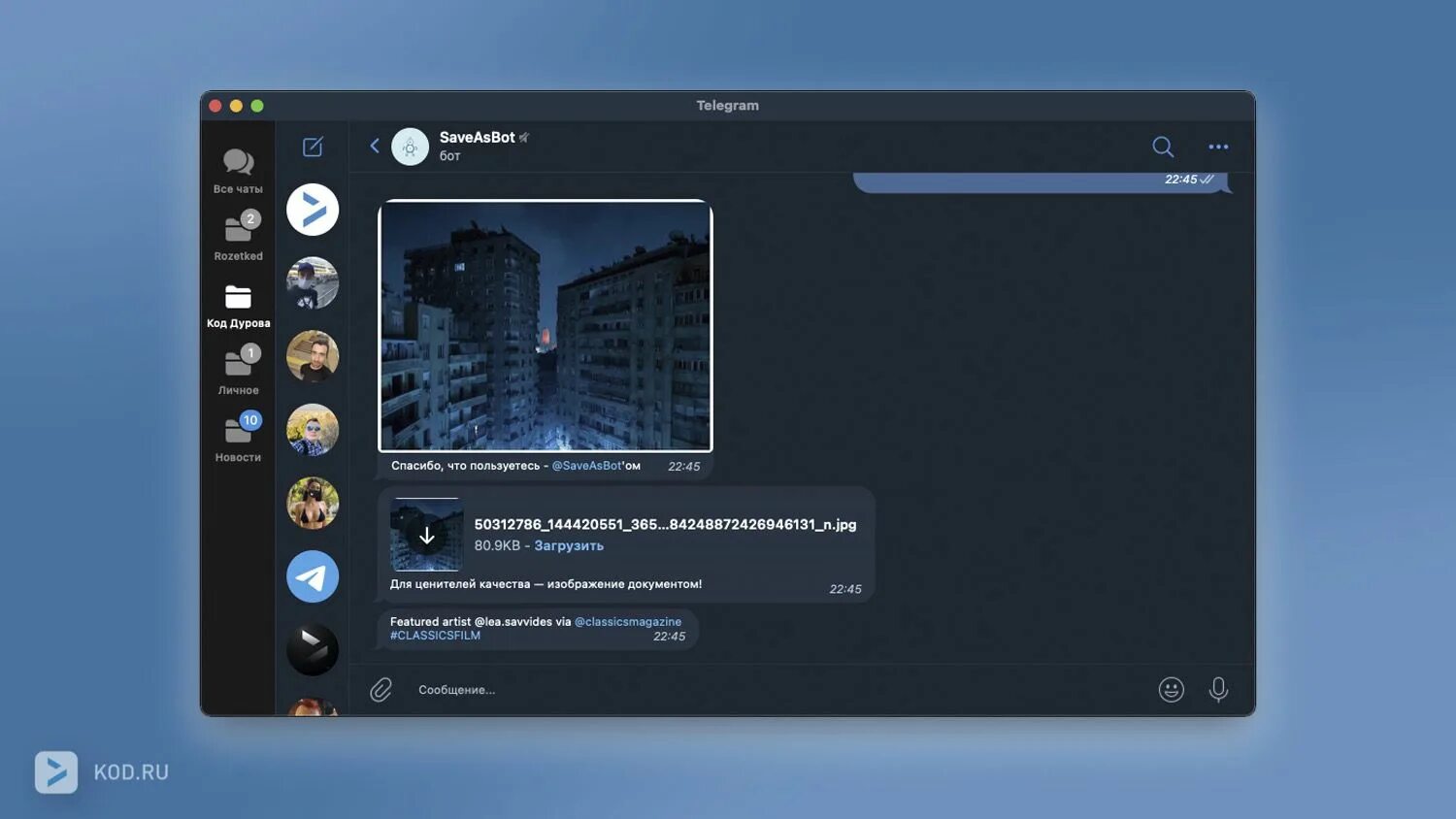Viewport: 1456px width, 819px height.
Task: Open the emoji picker
Action: coord(1172,689)
